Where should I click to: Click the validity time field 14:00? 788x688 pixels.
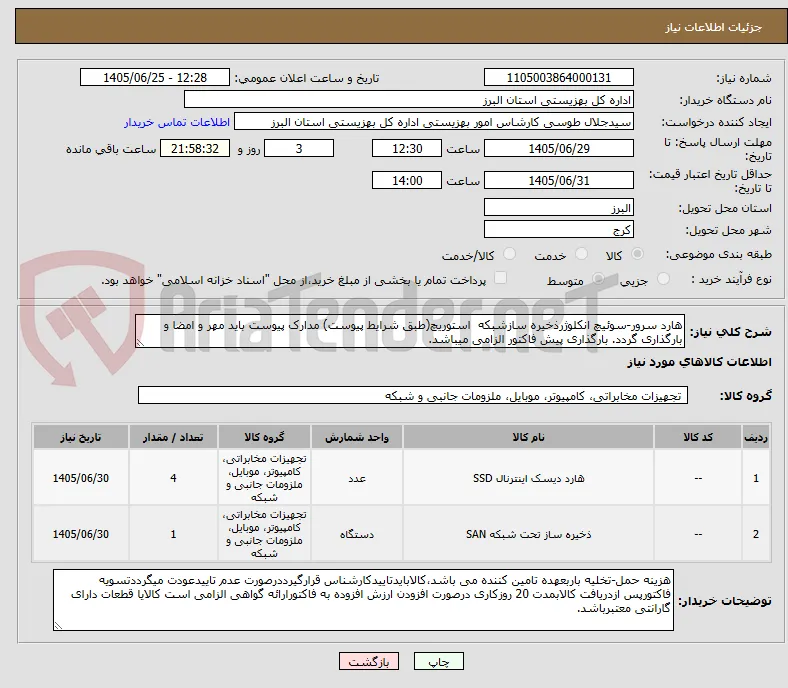pyautogui.click(x=407, y=180)
